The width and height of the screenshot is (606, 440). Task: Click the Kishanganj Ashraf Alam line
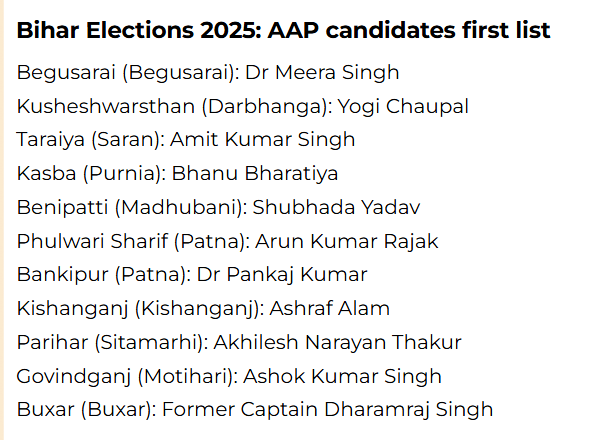tap(203, 309)
